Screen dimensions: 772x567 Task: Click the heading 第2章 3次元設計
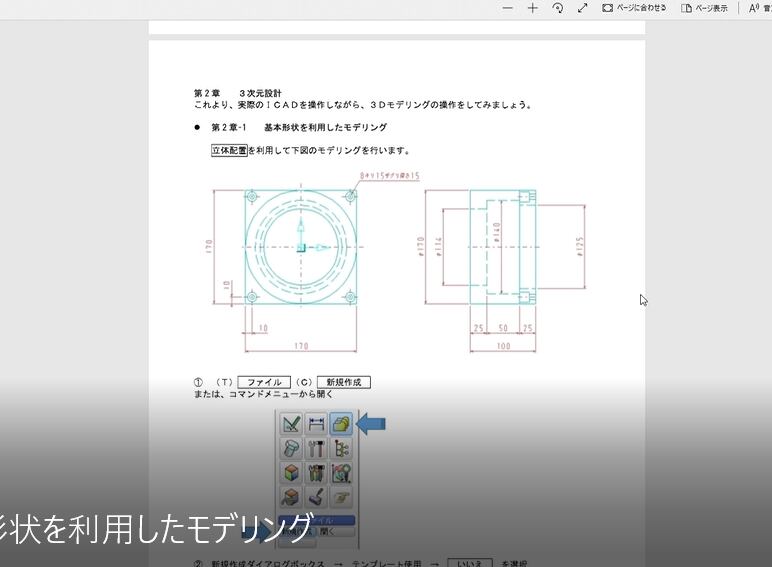click(237, 93)
